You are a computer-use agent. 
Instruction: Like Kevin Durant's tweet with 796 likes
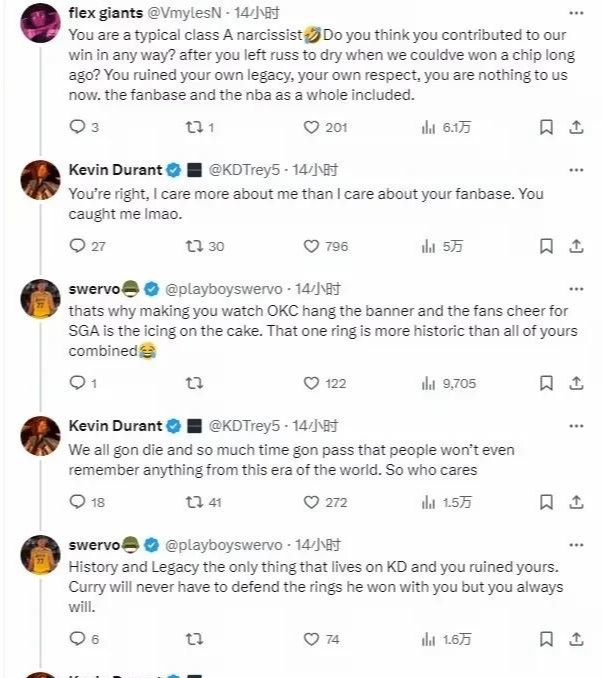tap(312, 246)
